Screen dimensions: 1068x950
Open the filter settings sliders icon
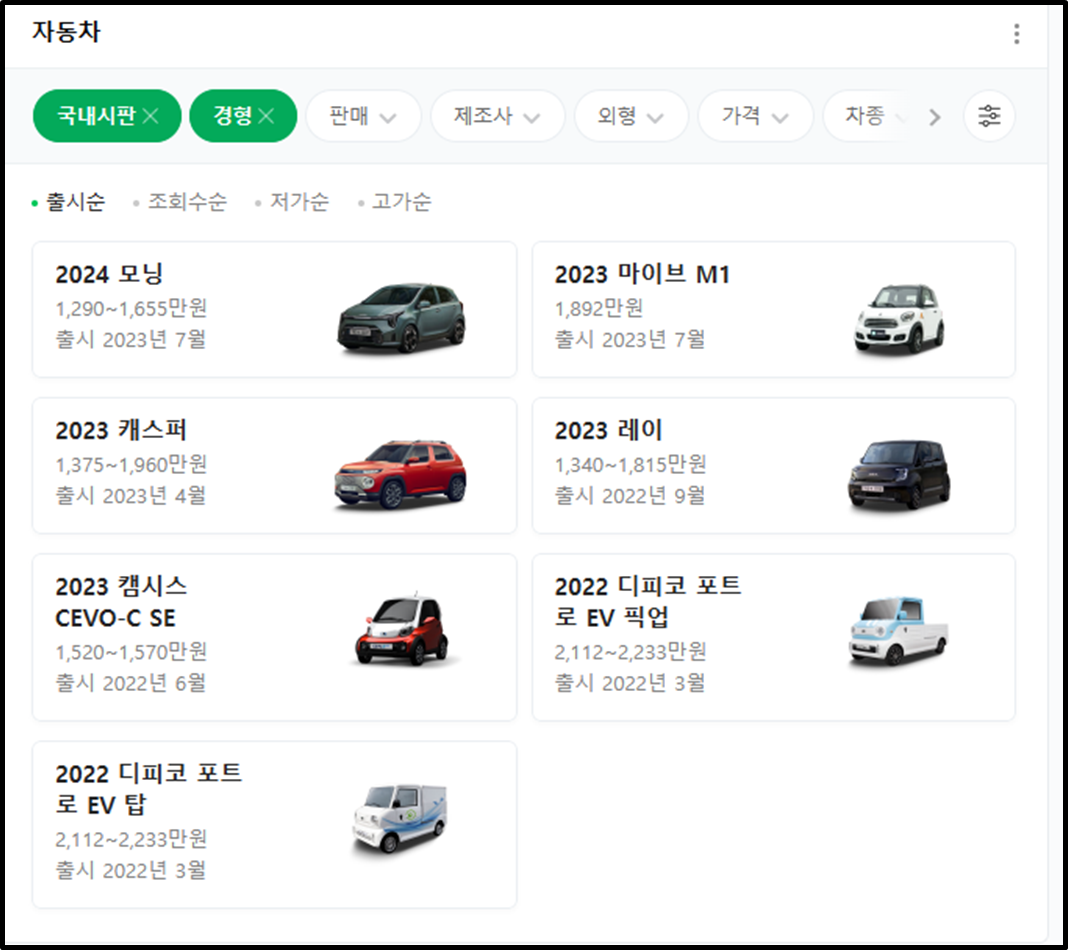pyautogui.click(x=989, y=116)
